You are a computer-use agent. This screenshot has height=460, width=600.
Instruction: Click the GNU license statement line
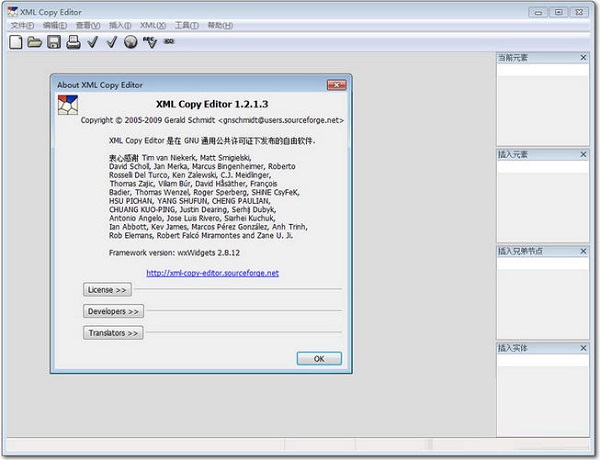click(212, 141)
